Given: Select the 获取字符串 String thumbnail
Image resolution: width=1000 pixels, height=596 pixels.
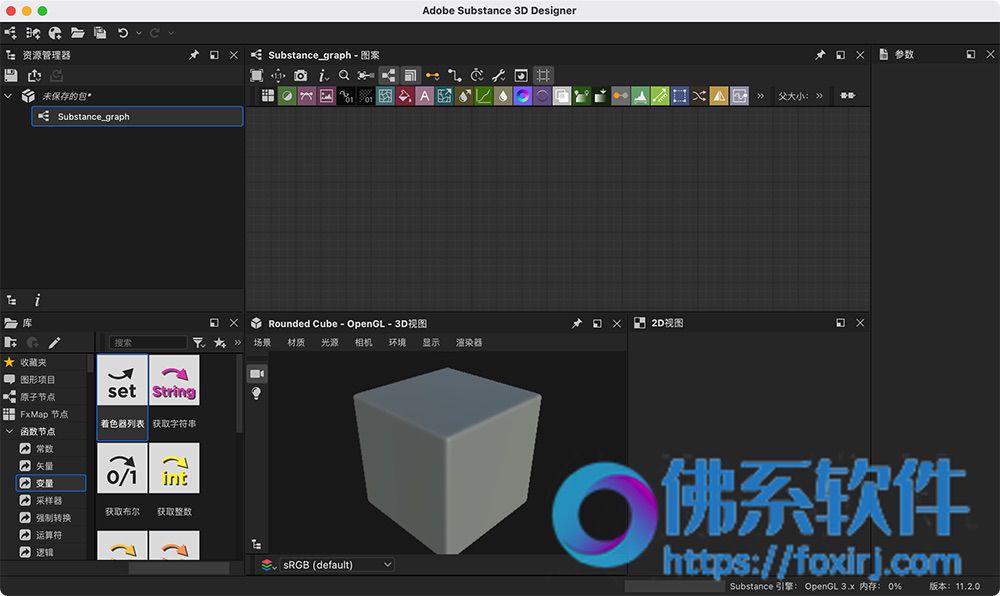Looking at the screenshot, I should pos(174,380).
